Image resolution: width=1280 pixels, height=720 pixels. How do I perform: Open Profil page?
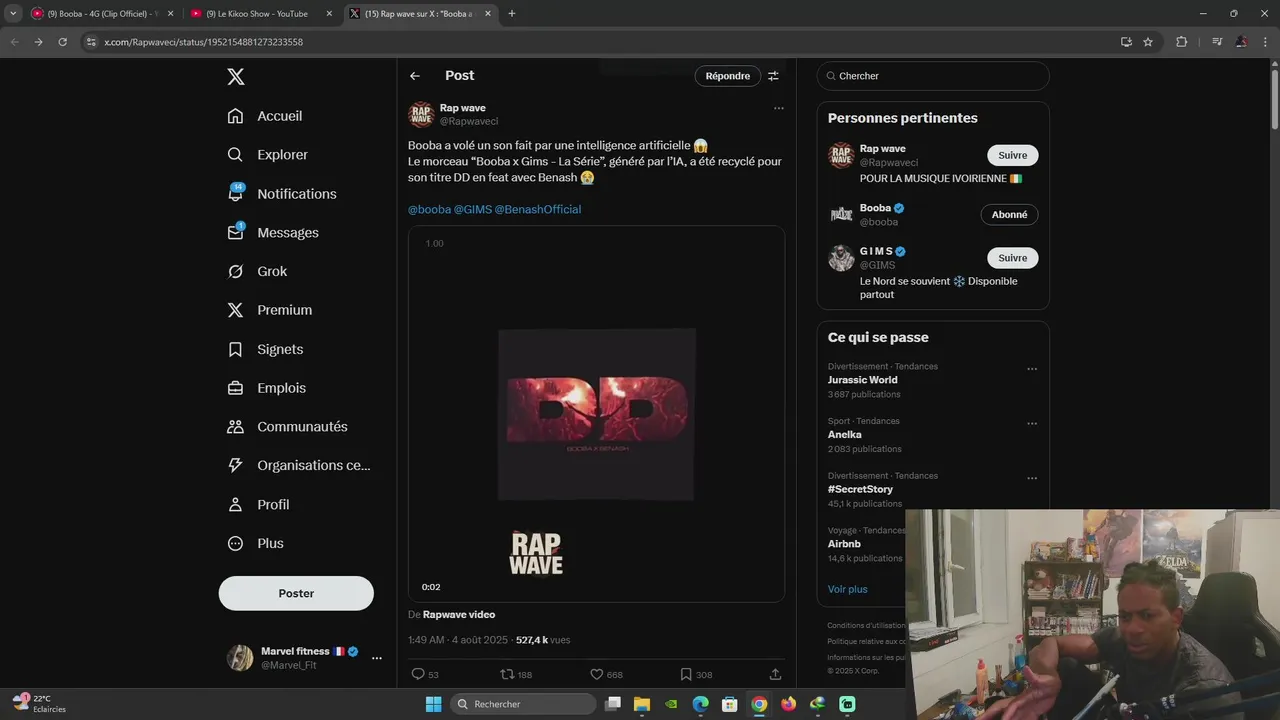click(258, 505)
